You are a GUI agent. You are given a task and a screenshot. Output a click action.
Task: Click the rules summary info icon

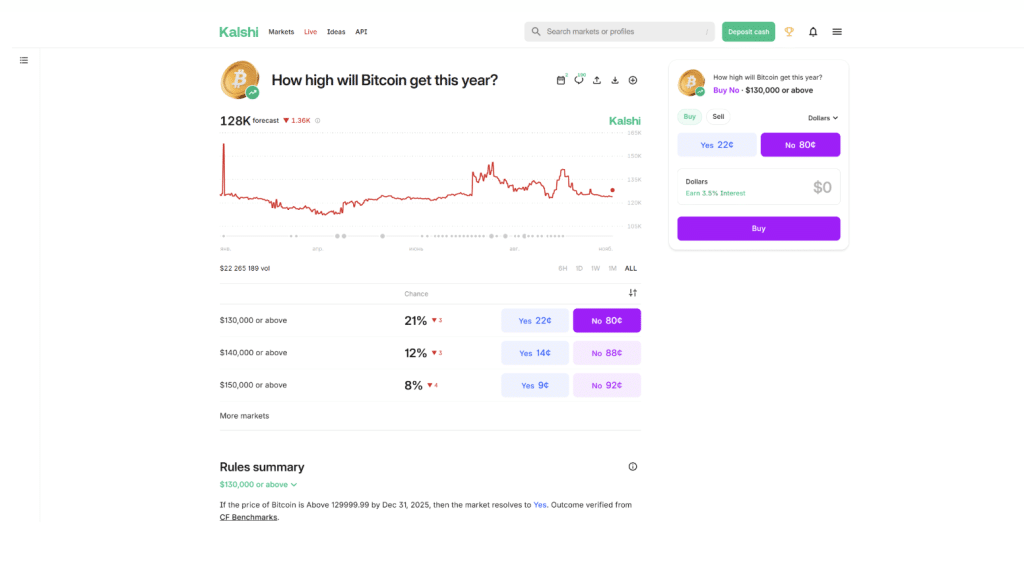click(x=633, y=467)
